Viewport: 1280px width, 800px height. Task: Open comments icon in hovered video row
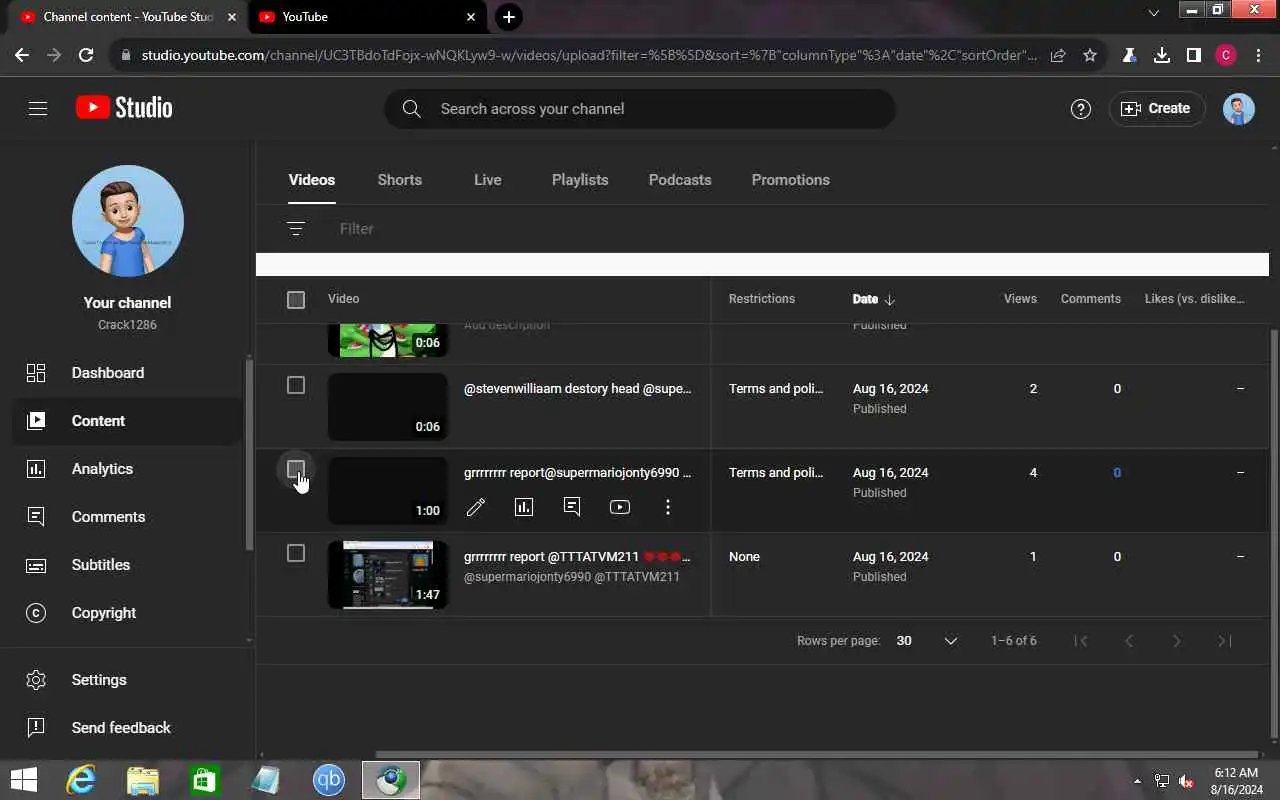point(572,507)
